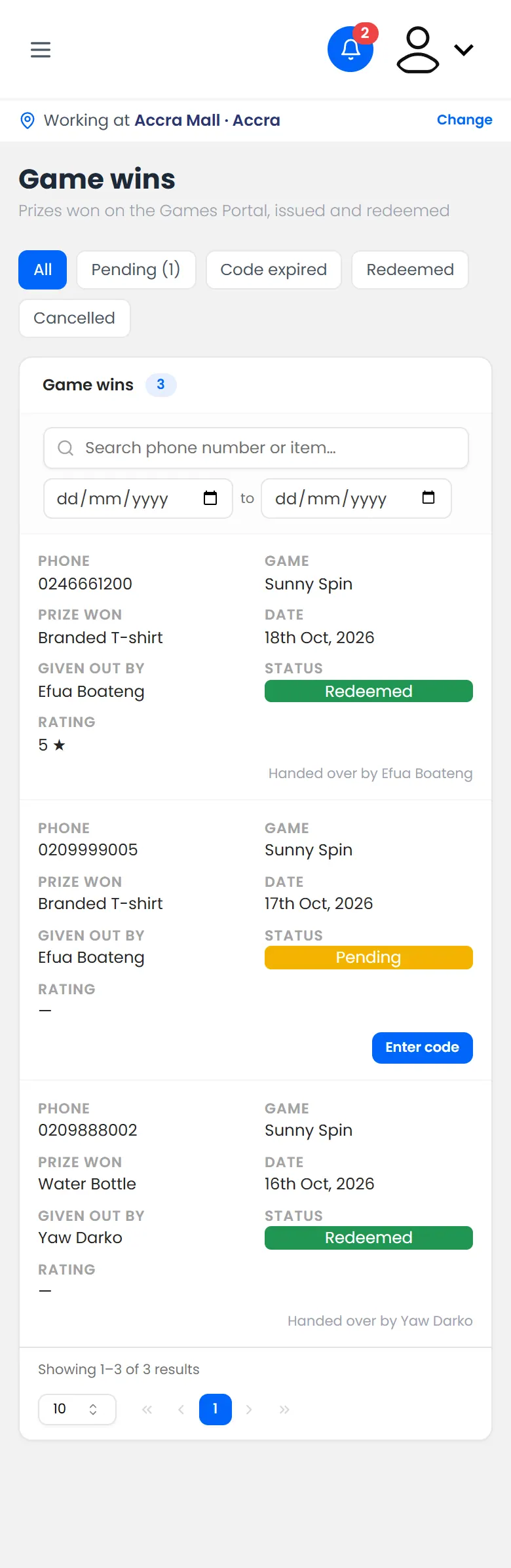Open notifications bell with 2 alerts

350,49
